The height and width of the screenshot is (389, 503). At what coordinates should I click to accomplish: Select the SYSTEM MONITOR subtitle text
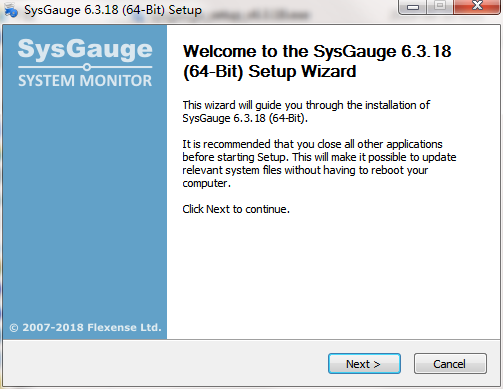coord(85,81)
